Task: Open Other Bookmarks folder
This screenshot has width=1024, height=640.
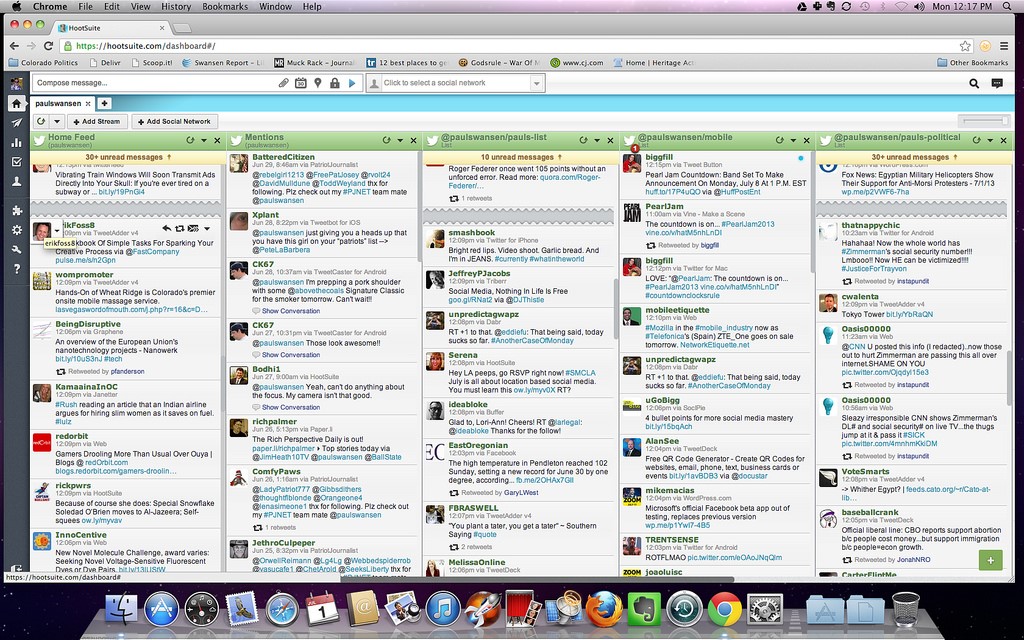Action: pyautogui.click(x=972, y=63)
